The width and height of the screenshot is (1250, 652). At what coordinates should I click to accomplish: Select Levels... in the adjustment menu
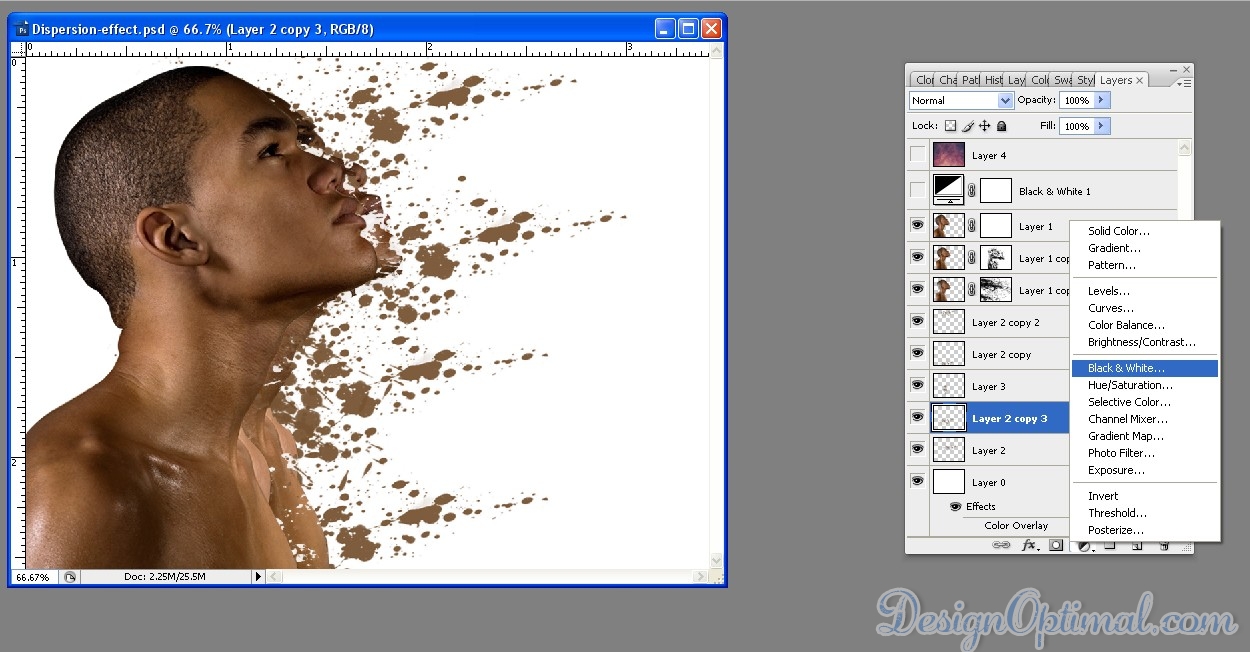(1145, 291)
